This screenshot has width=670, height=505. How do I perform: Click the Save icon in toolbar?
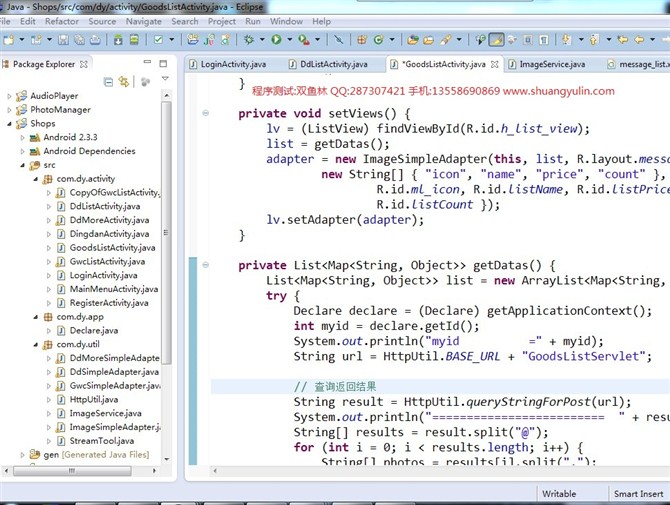[x=63, y=40]
